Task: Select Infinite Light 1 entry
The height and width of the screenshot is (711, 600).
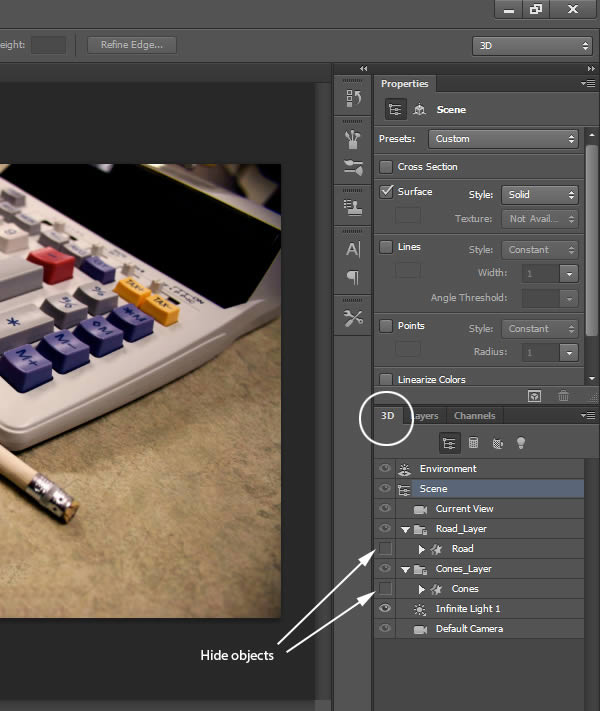Action: 489,609
